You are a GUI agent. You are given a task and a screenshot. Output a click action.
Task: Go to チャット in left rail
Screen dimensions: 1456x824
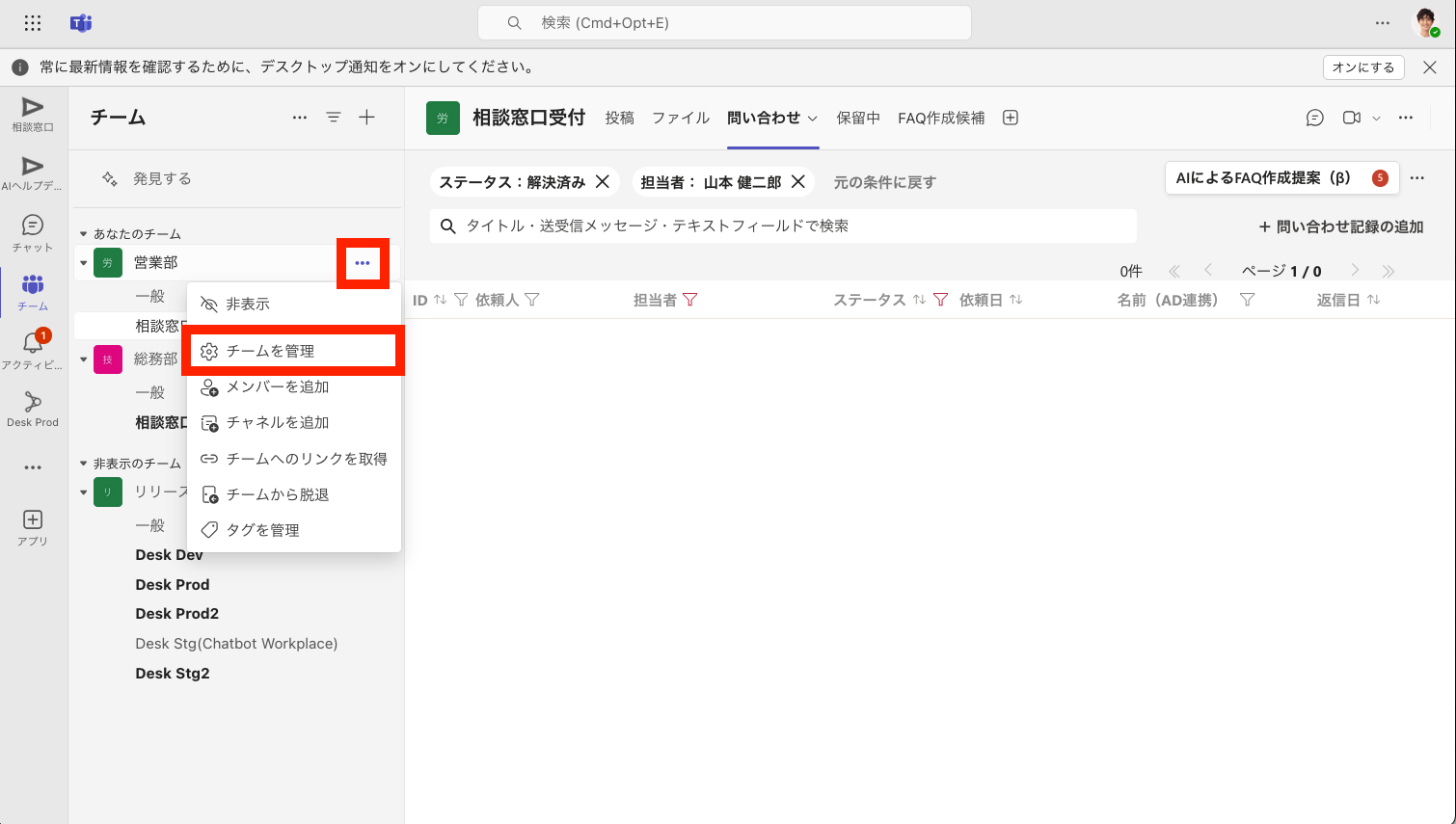pos(33,233)
